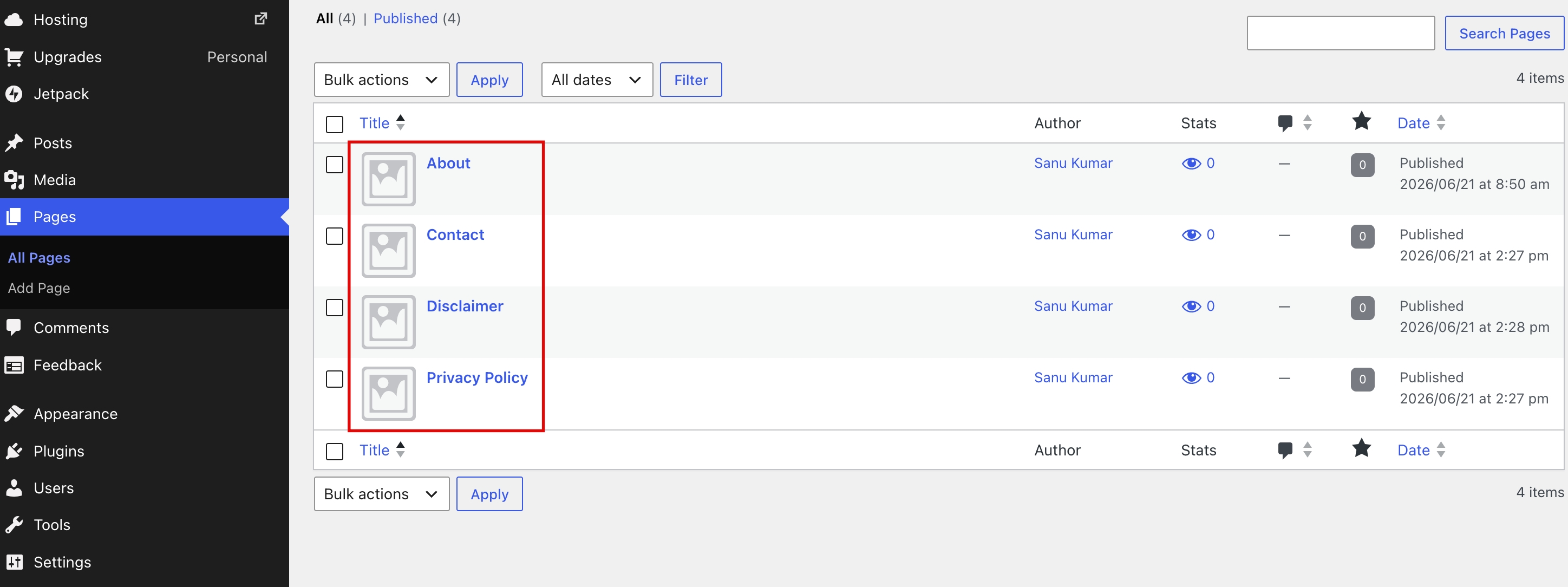This screenshot has height=587, width=1568.
Task: Open Tools using the wrench icon
Action: click(14, 524)
